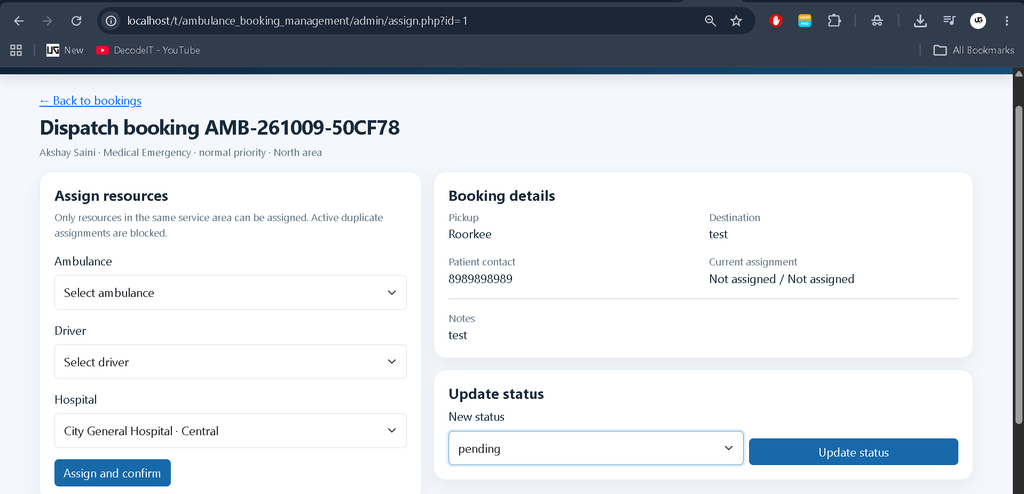Open the Extensions puzzle piece menu
1024x494 pixels.
tap(834, 21)
